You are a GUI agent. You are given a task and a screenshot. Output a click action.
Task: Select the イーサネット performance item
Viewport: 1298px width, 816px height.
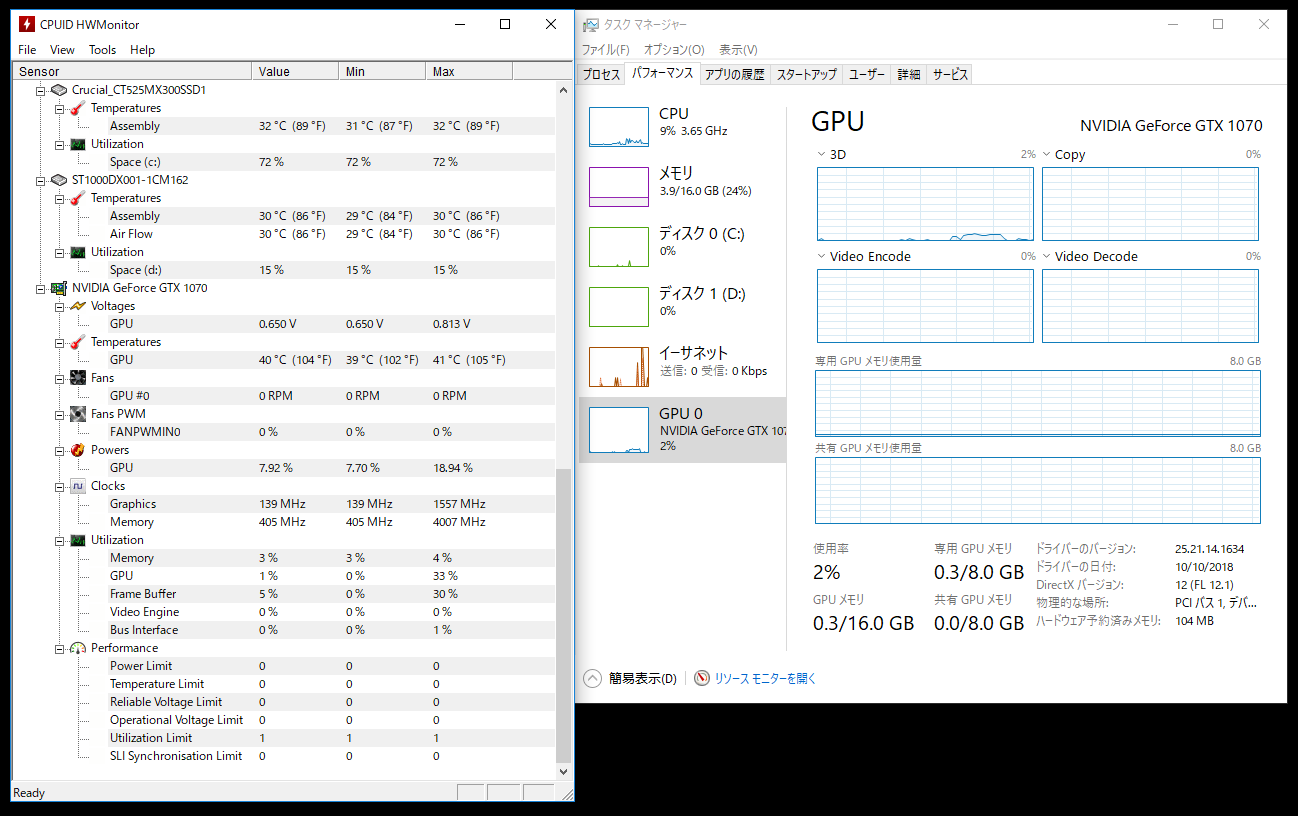click(682, 367)
